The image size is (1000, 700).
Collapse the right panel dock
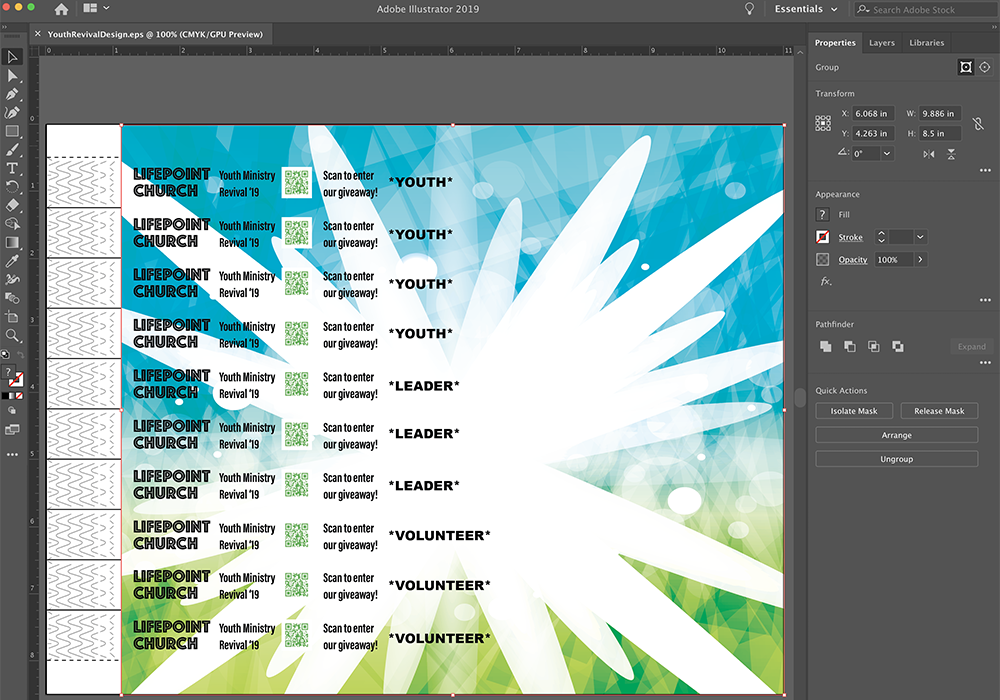point(993,27)
